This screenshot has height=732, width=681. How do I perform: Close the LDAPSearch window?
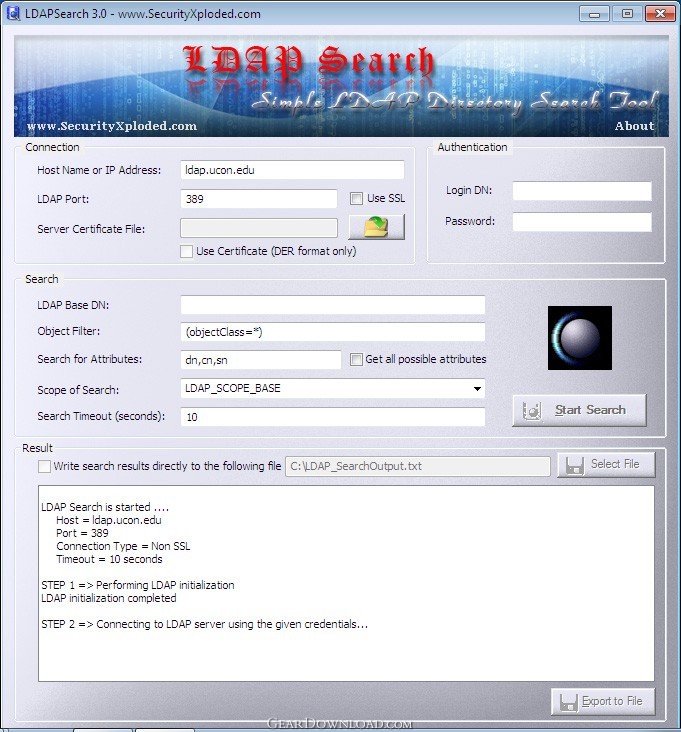coord(660,14)
